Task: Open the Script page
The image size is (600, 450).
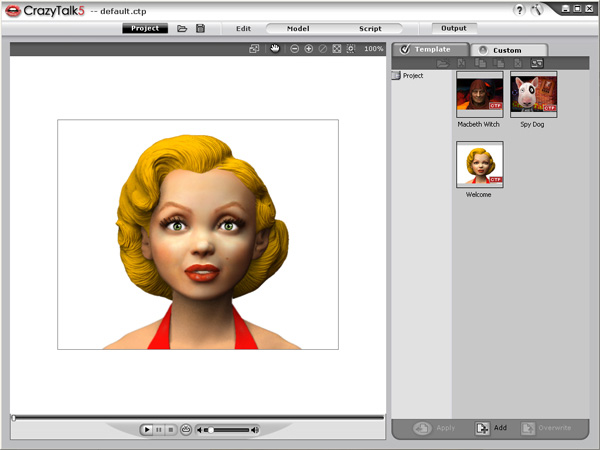Action: [370, 28]
